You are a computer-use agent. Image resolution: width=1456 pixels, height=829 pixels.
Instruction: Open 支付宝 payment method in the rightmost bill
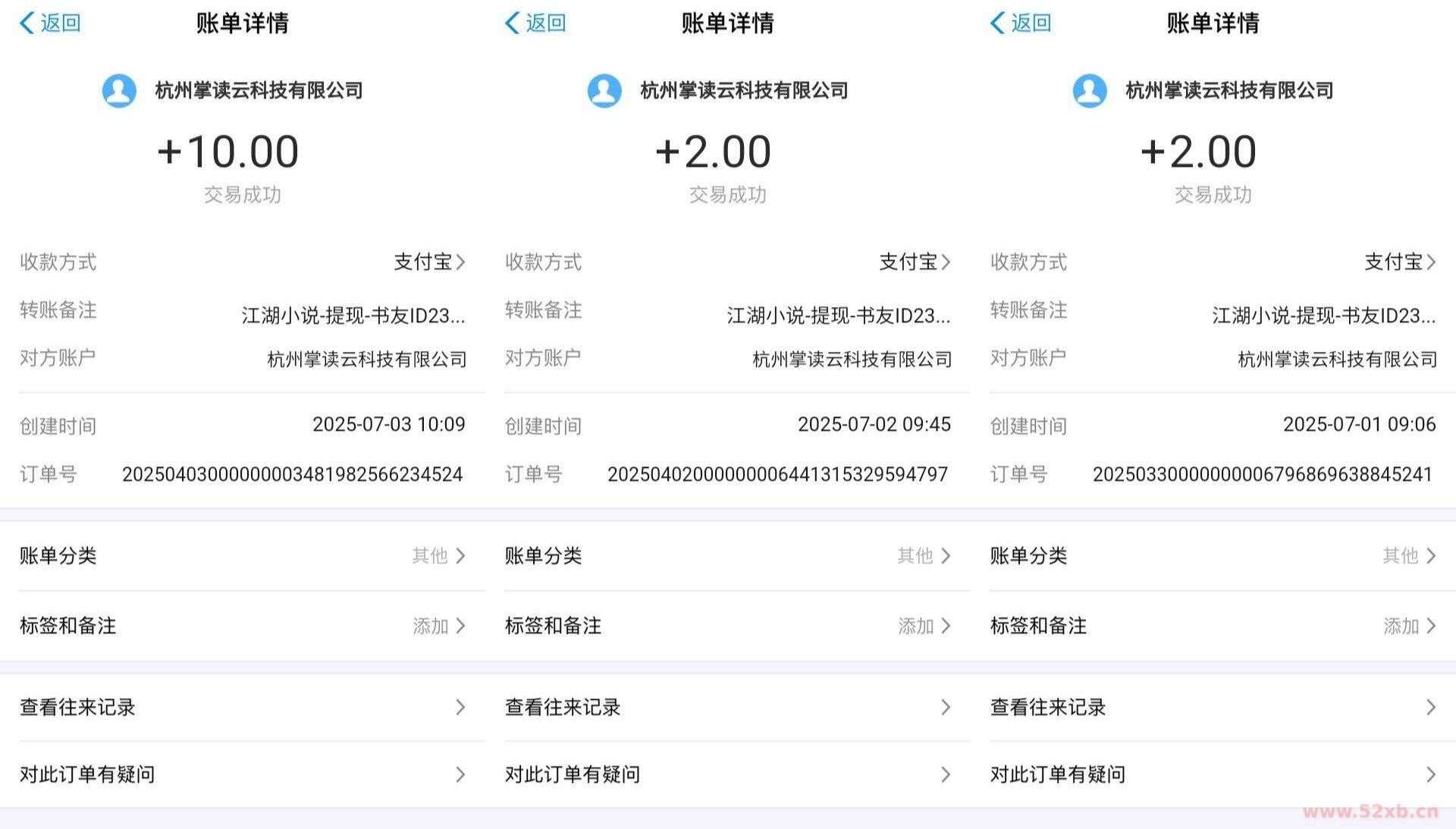(x=1400, y=262)
